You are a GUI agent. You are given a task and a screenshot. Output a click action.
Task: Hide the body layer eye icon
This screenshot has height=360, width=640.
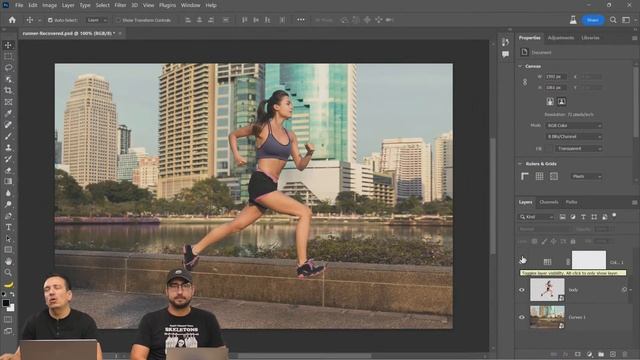[522, 290]
